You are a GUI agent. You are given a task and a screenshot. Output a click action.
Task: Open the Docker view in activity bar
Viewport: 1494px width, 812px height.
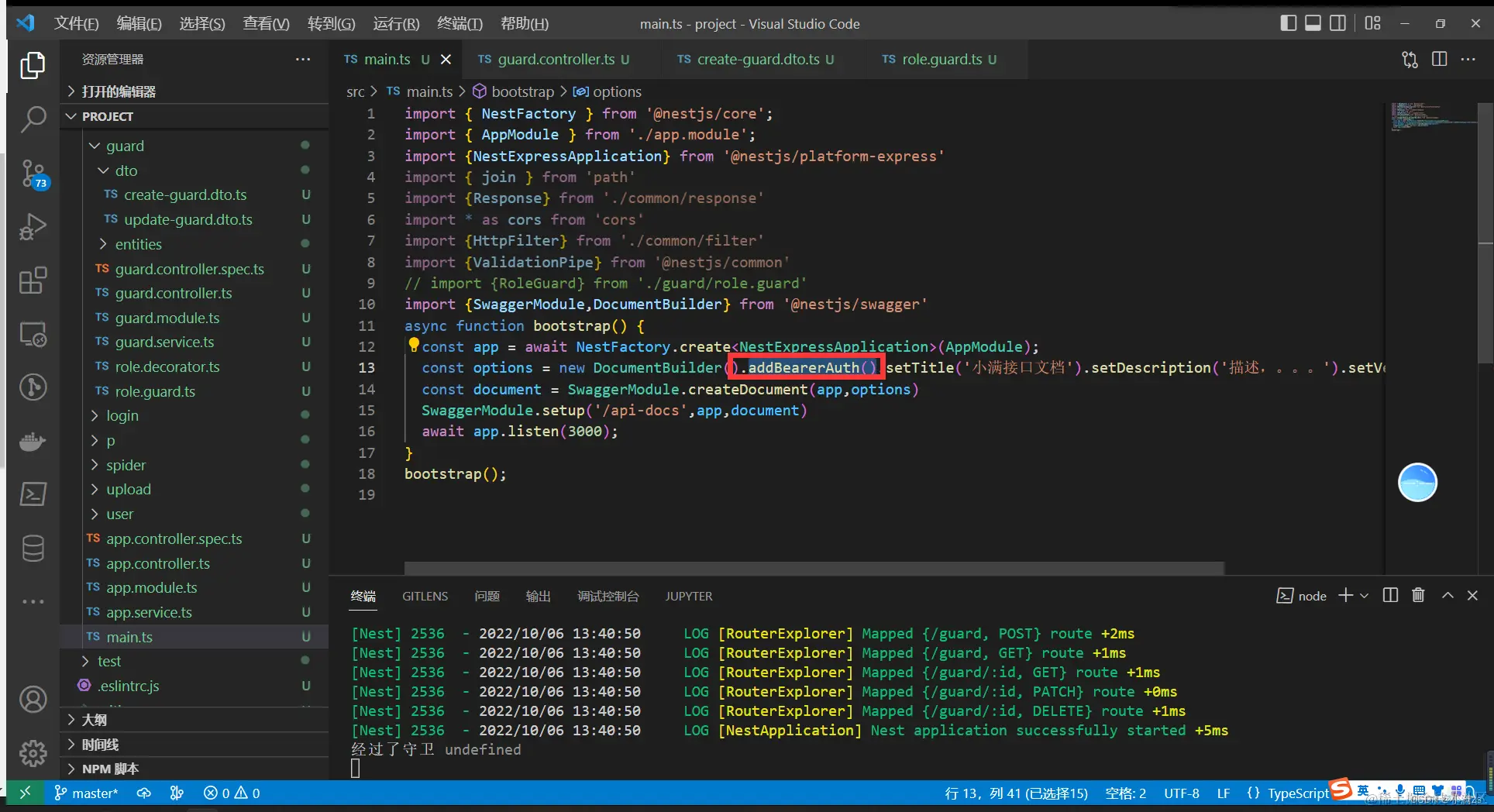click(x=33, y=441)
